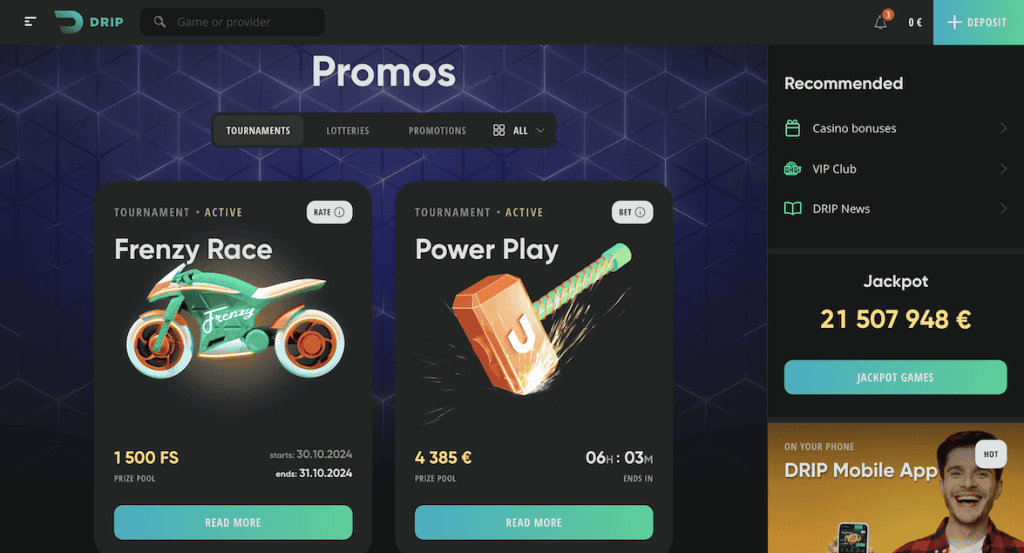
Task: Click Read More for Frenzy Race
Action: tap(233, 522)
